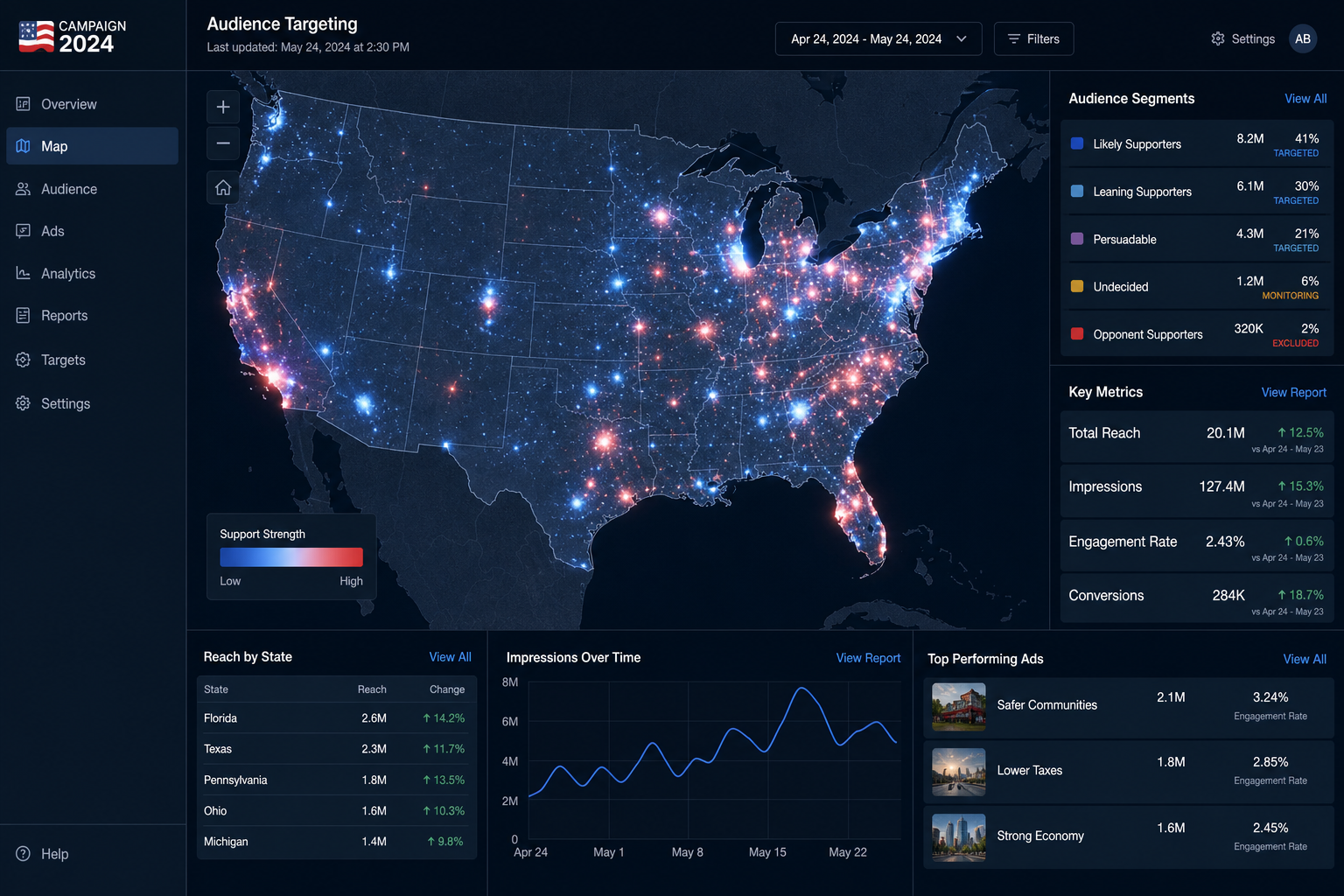This screenshot has height=896, width=1344.
Task: Select the Pennsylvania row in Reach table
Action: pyautogui.click(x=337, y=780)
